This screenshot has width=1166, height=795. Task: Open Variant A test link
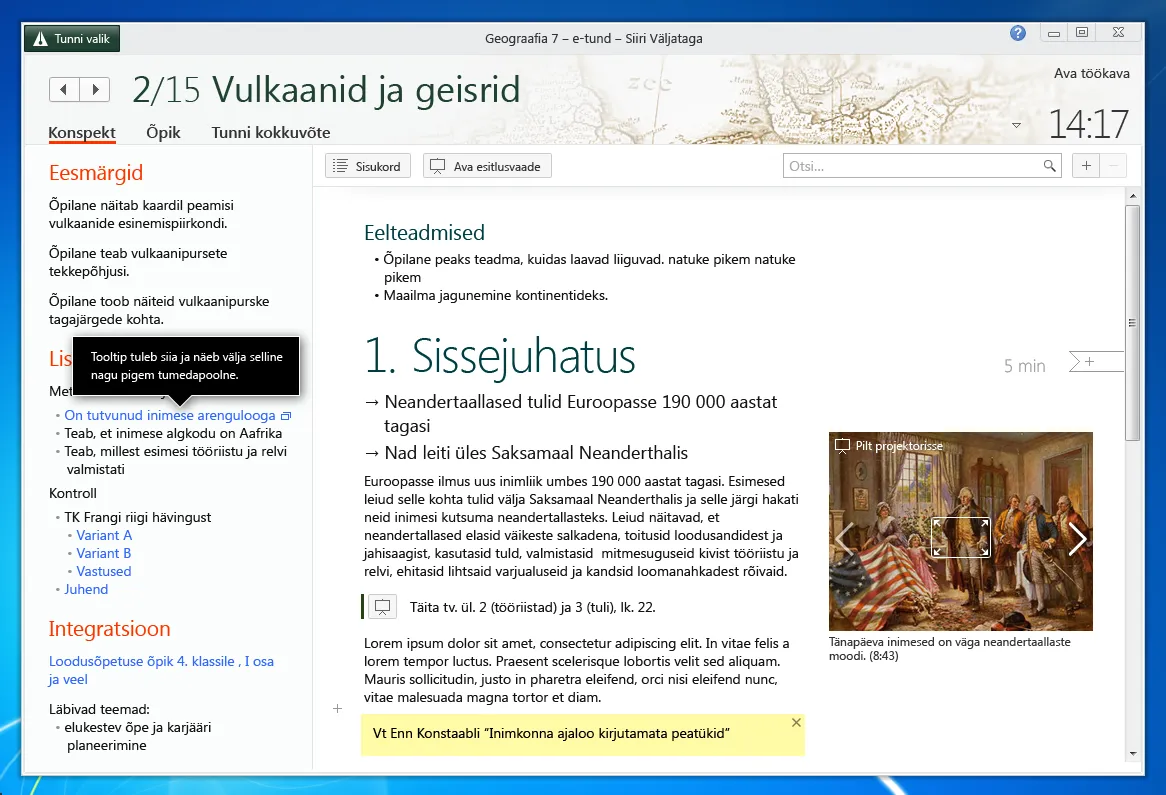pos(104,535)
